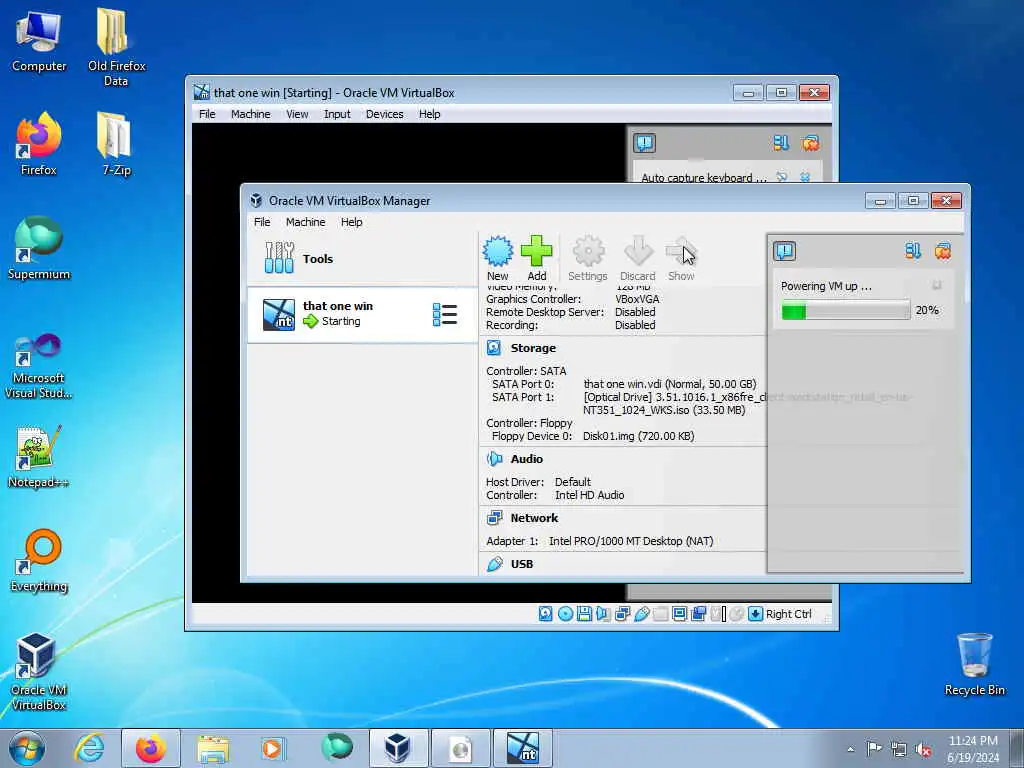
Task: Open Help menu in the VM window
Action: pos(429,114)
